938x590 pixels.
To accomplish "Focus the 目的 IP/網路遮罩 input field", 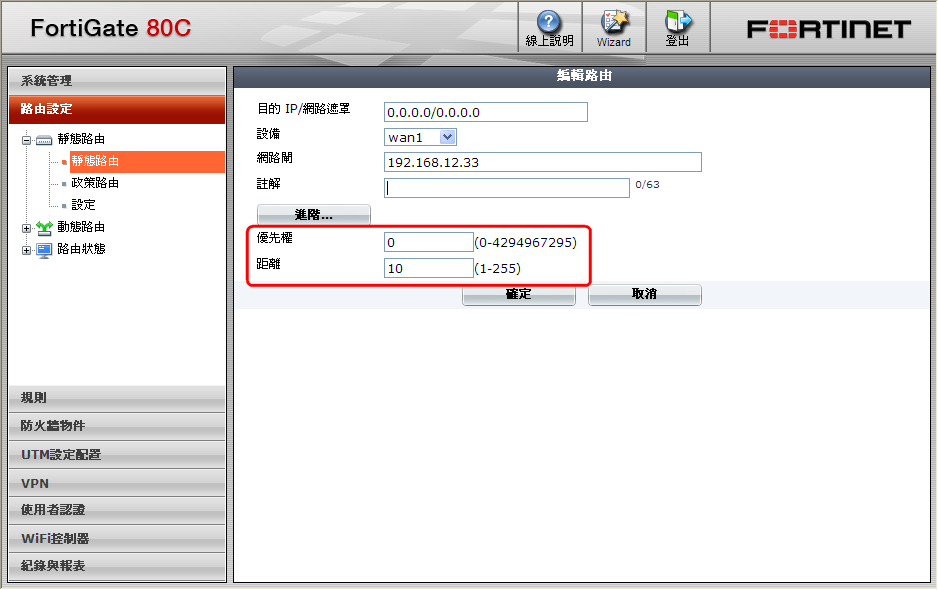I will [486, 112].
